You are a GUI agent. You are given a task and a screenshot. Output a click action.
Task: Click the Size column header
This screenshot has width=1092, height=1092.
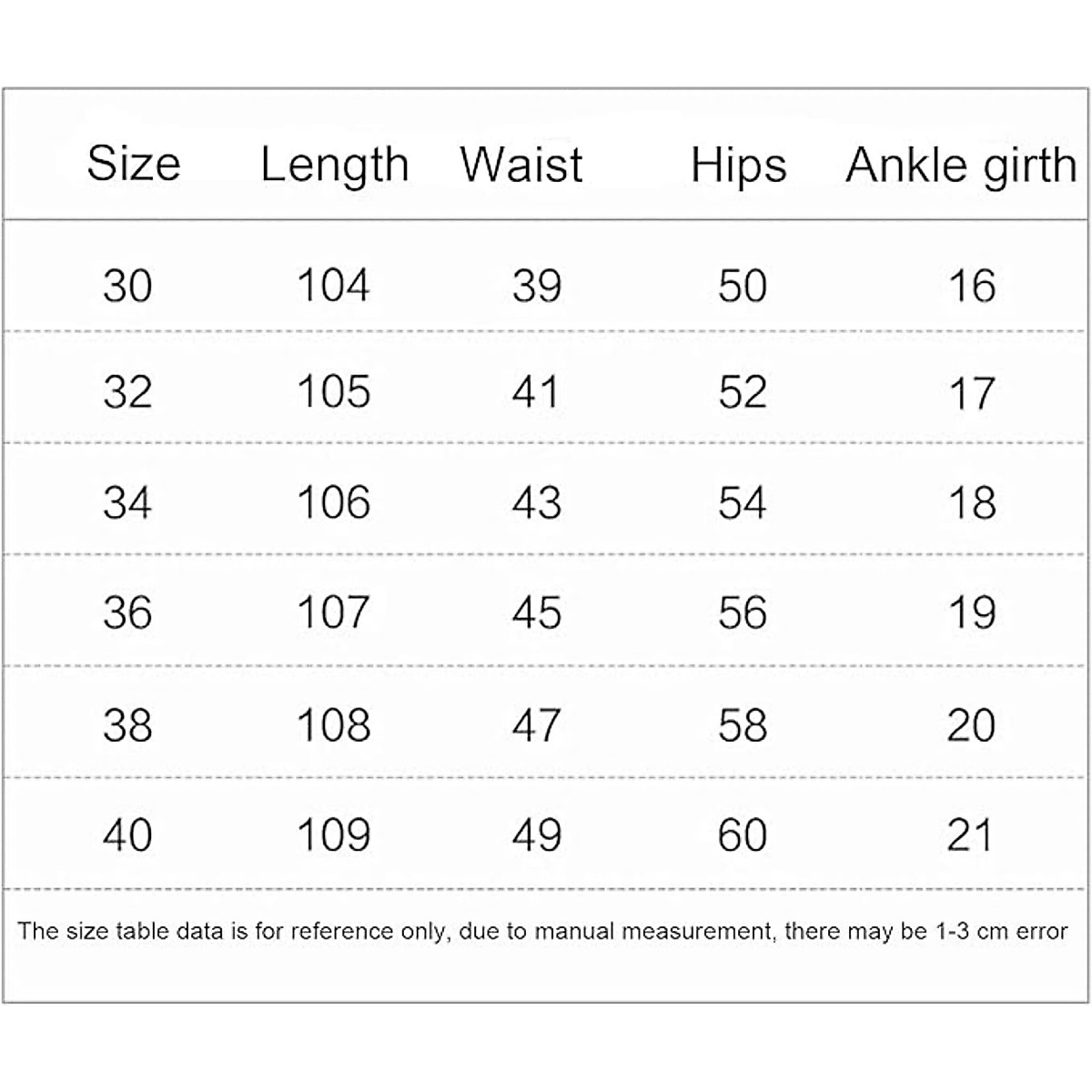pos(134,165)
